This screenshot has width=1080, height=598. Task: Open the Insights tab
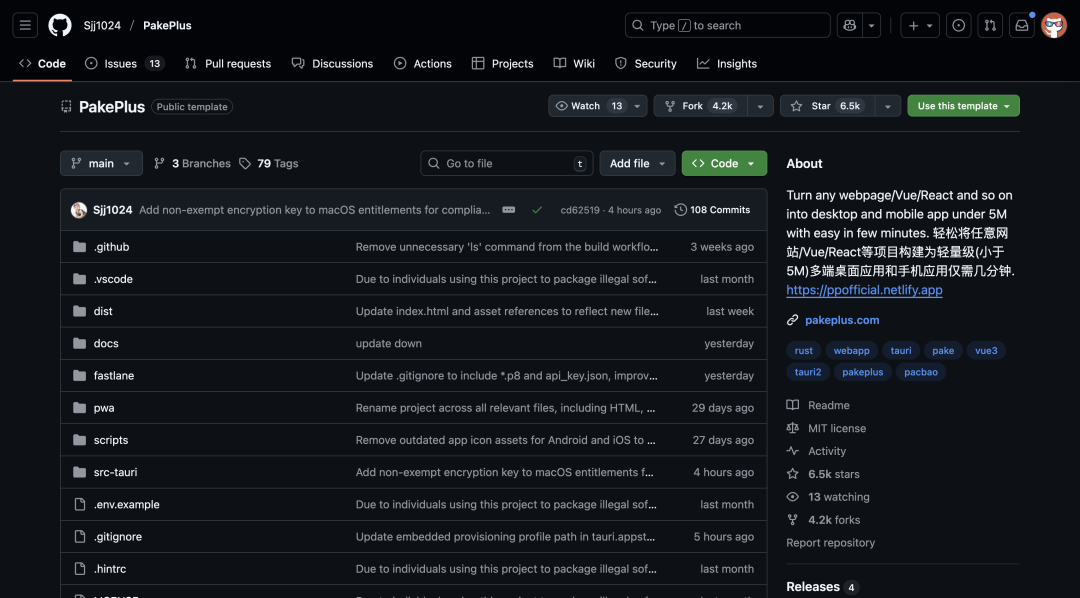tap(727, 63)
